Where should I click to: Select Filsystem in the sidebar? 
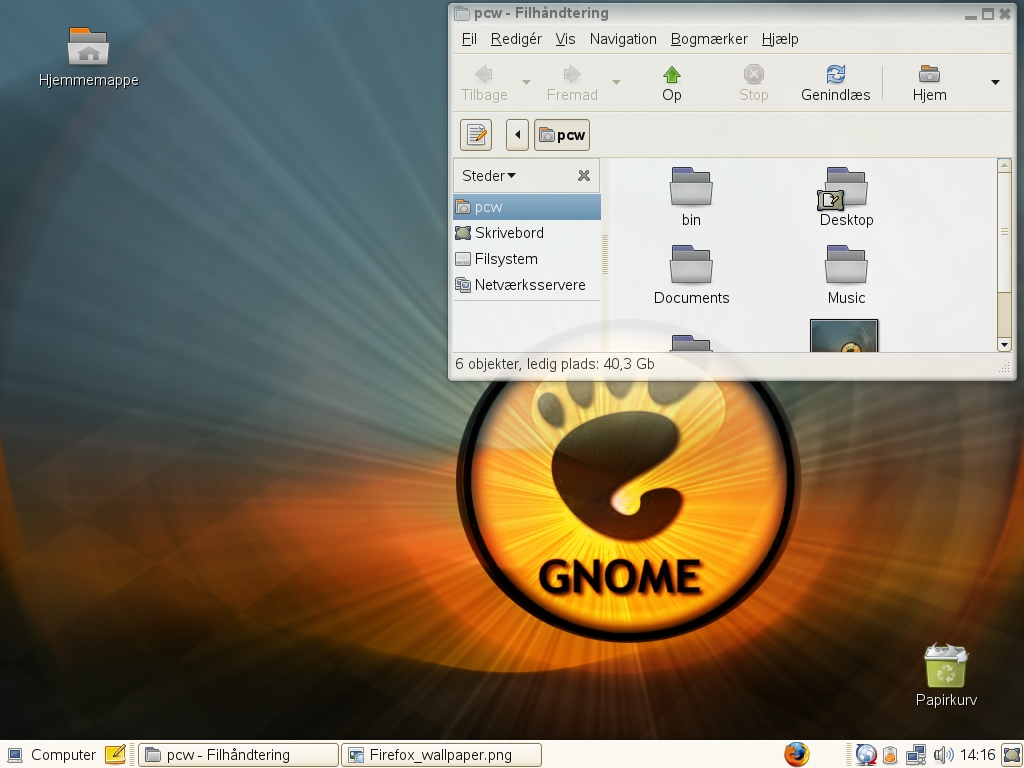pos(506,259)
